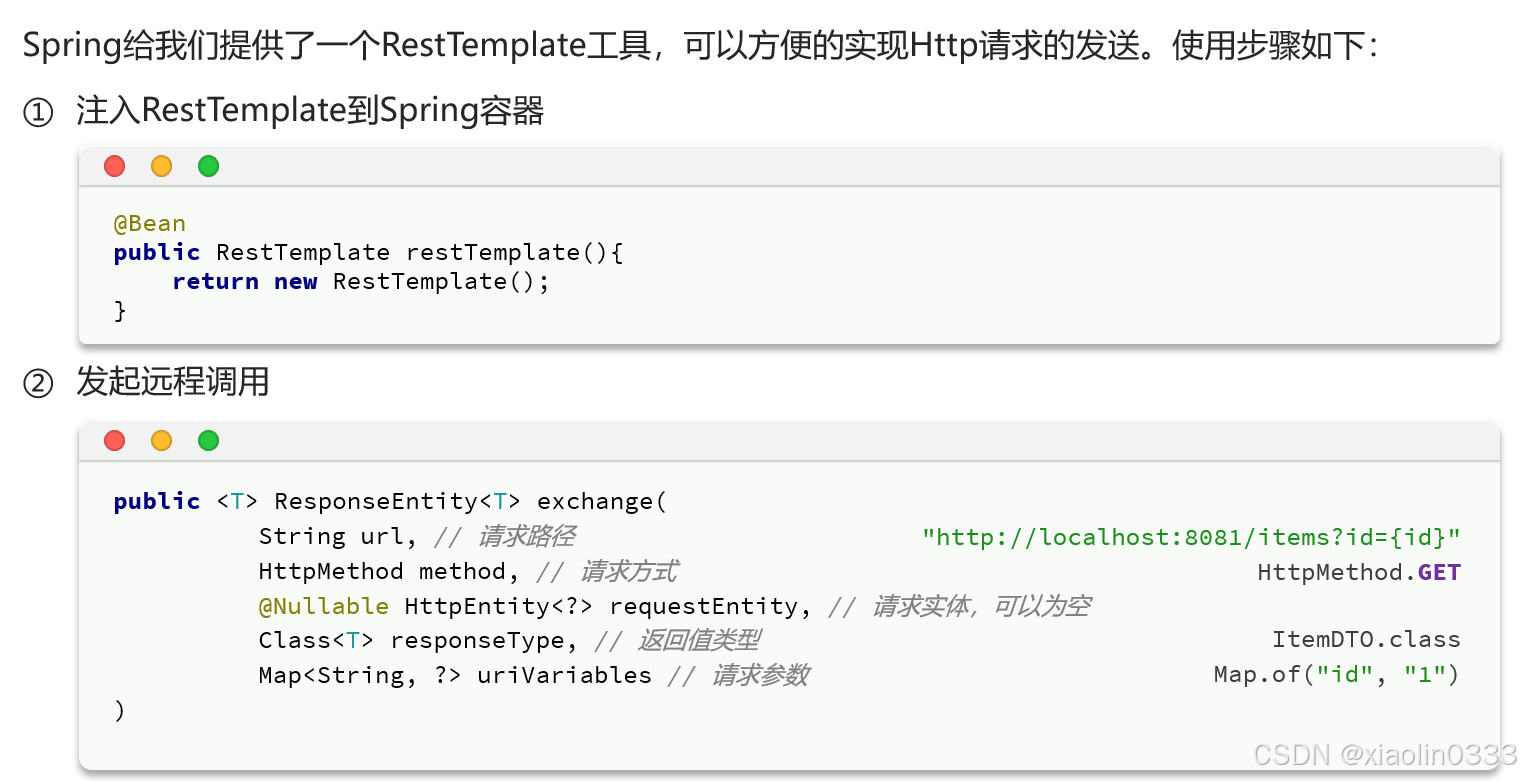Click red dot of first code block
1521x781 pixels.
115,166
